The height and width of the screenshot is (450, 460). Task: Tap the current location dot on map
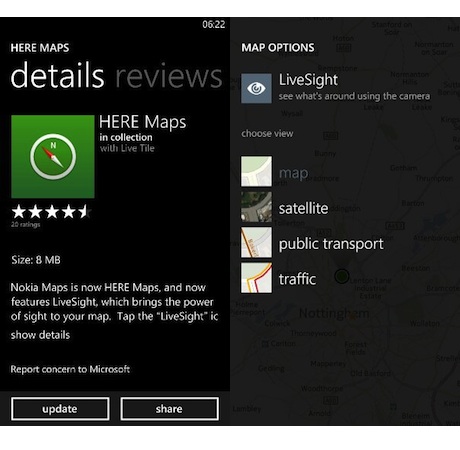pos(342,276)
